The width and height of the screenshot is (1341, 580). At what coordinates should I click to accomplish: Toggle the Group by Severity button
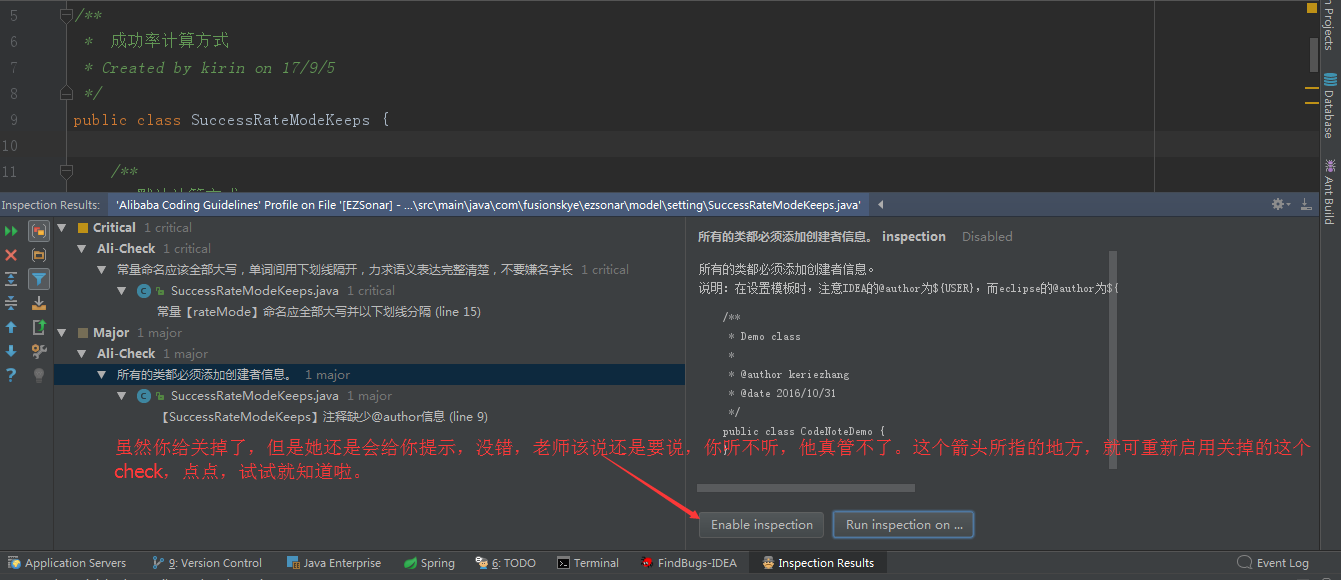pos(39,231)
